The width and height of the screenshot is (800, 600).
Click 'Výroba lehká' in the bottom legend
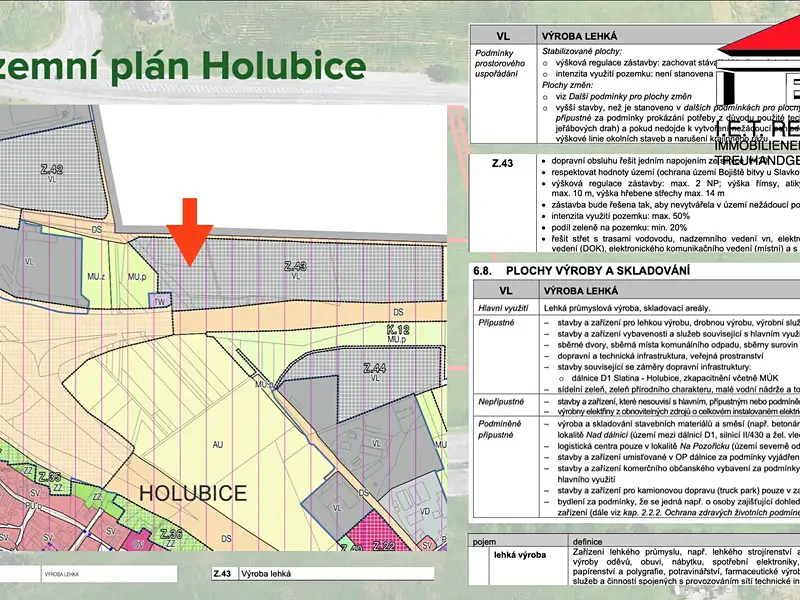(266, 573)
